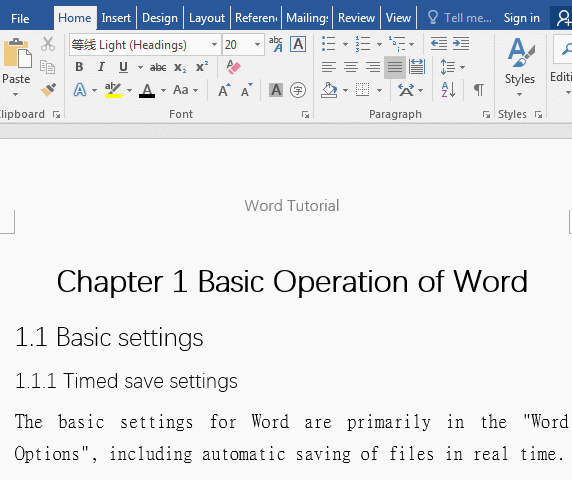Image resolution: width=572 pixels, height=480 pixels.
Task: Click the Asian Layout icon
Action: (406, 90)
